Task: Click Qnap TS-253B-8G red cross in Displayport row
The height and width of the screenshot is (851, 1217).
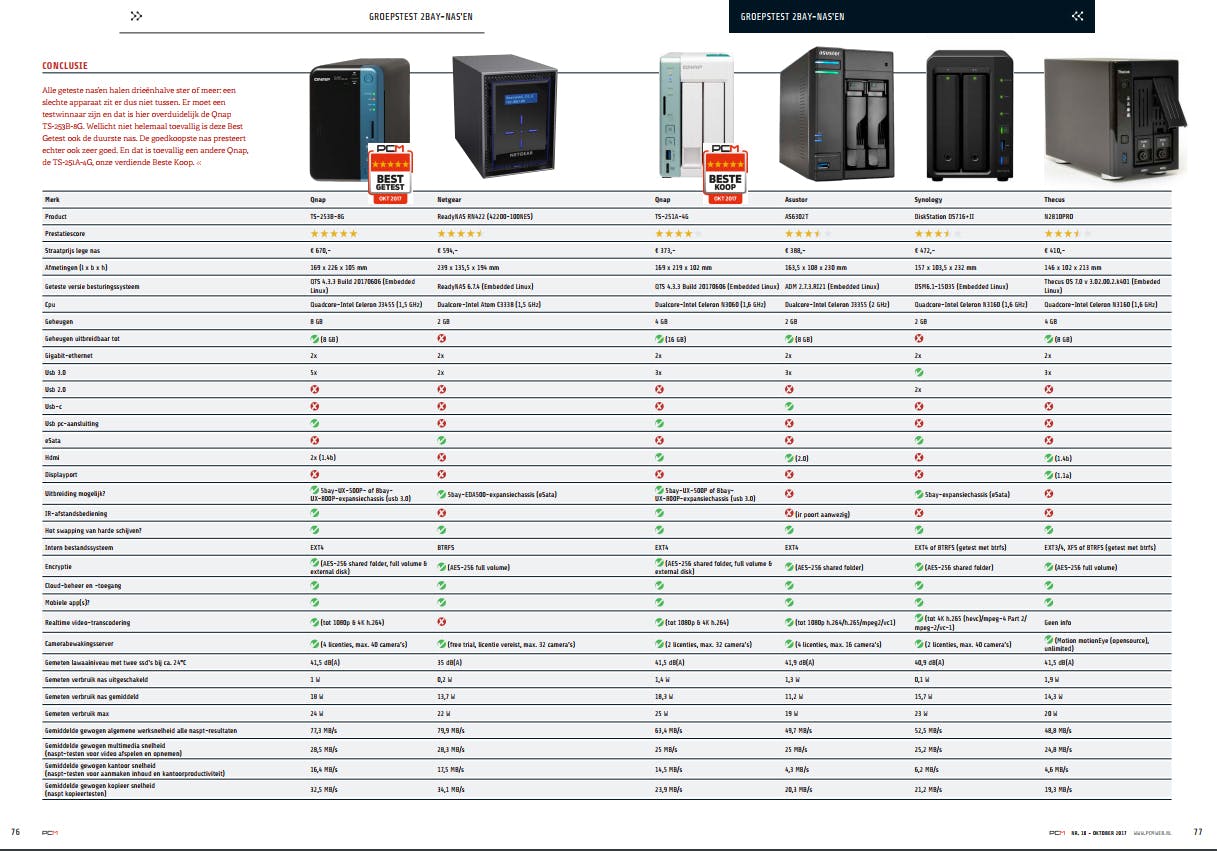Action: (316, 474)
